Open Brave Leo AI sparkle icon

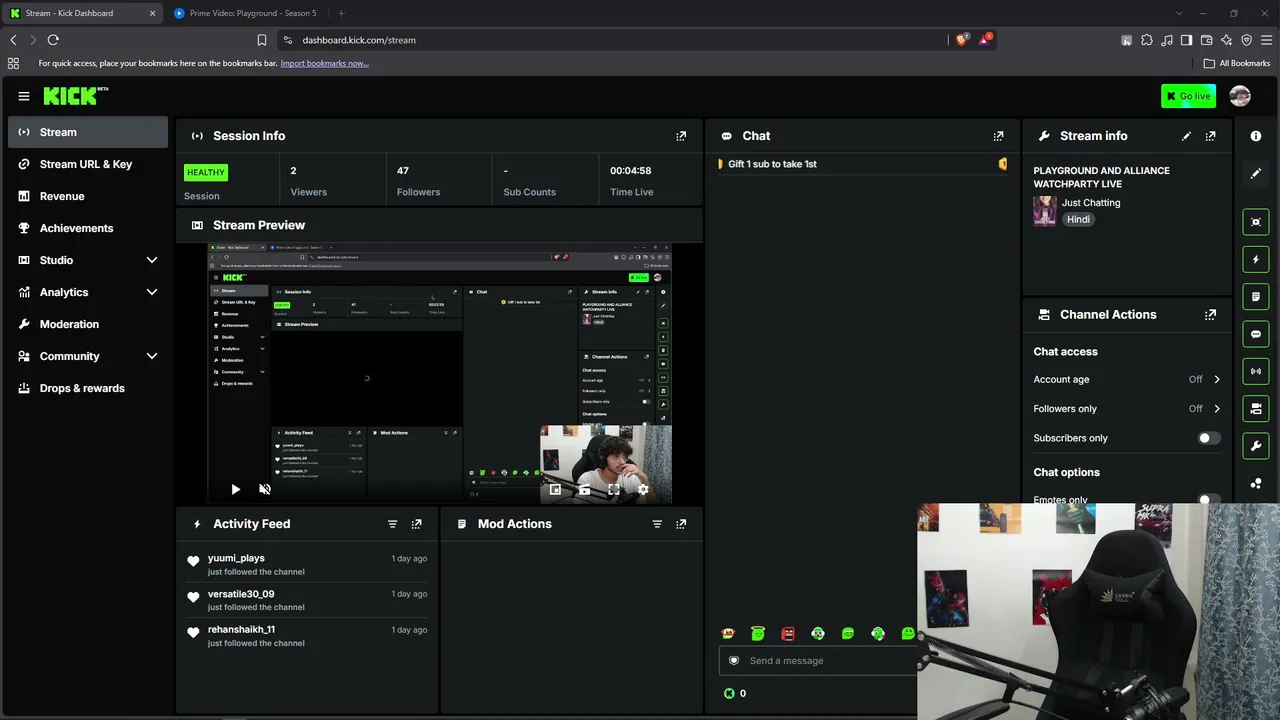pos(1226,40)
